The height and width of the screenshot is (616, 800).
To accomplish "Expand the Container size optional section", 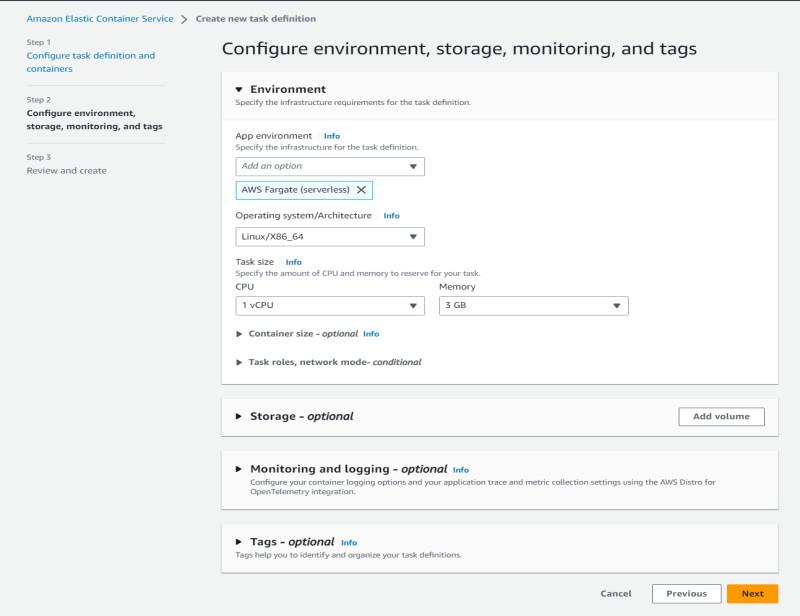I will (x=239, y=334).
